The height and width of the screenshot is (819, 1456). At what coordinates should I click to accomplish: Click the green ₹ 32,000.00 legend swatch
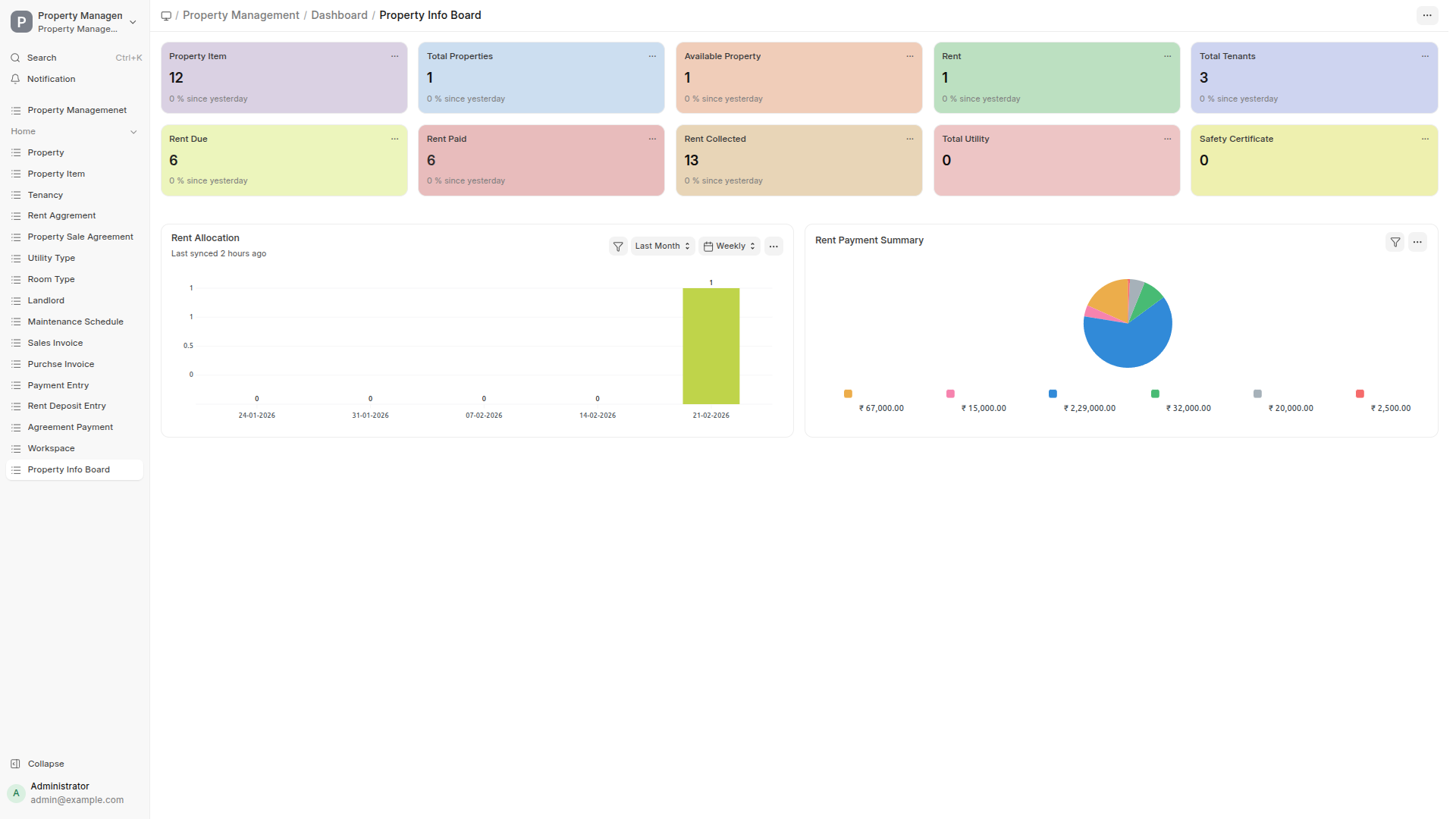point(1155,394)
